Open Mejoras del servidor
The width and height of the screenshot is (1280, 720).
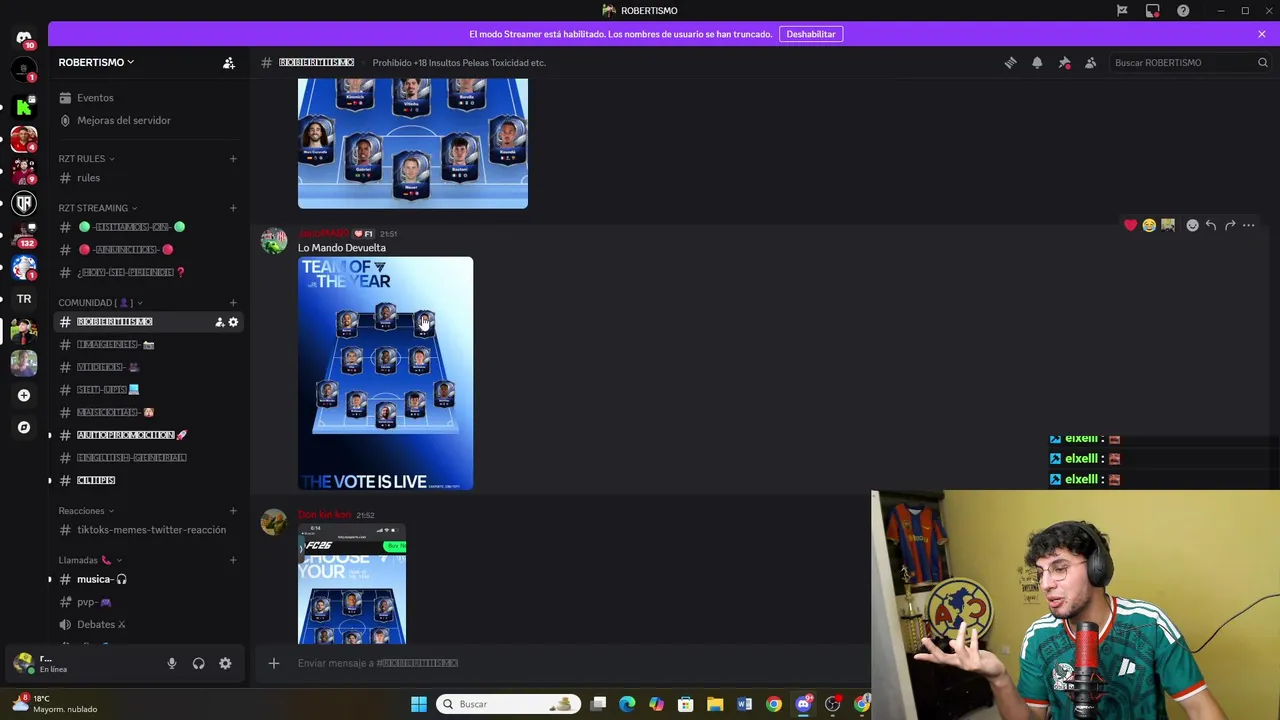pos(150,120)
